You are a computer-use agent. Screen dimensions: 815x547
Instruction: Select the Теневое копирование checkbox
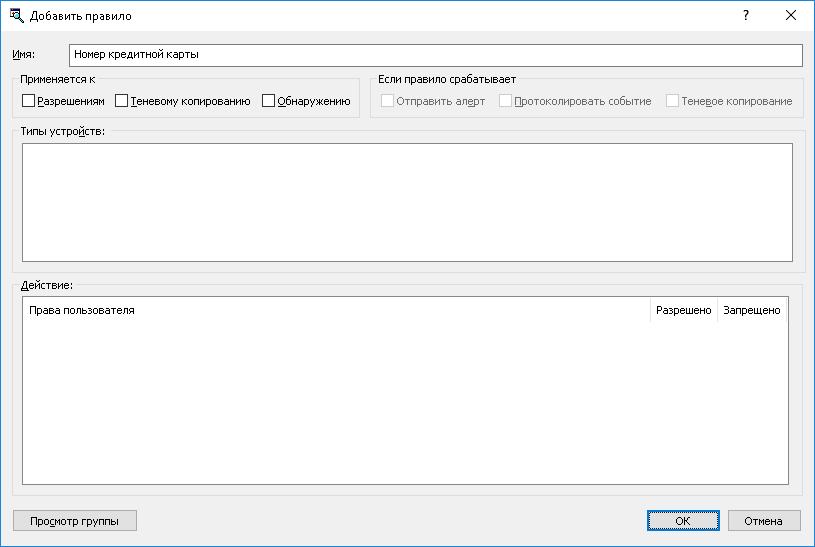coord(673,101)
